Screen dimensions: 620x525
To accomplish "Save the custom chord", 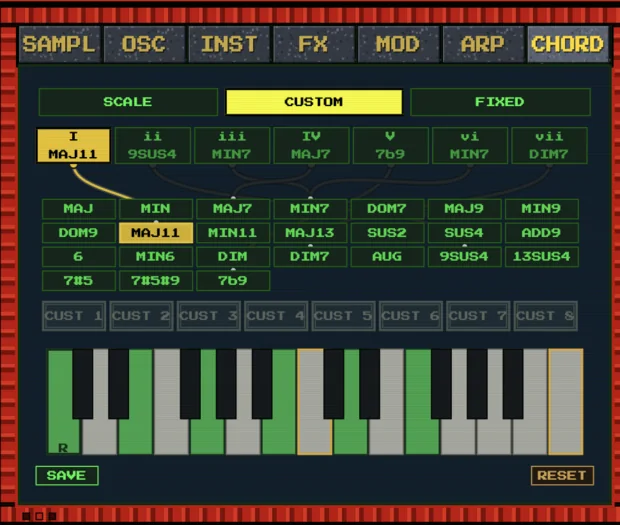I will (x=67, y=476).
